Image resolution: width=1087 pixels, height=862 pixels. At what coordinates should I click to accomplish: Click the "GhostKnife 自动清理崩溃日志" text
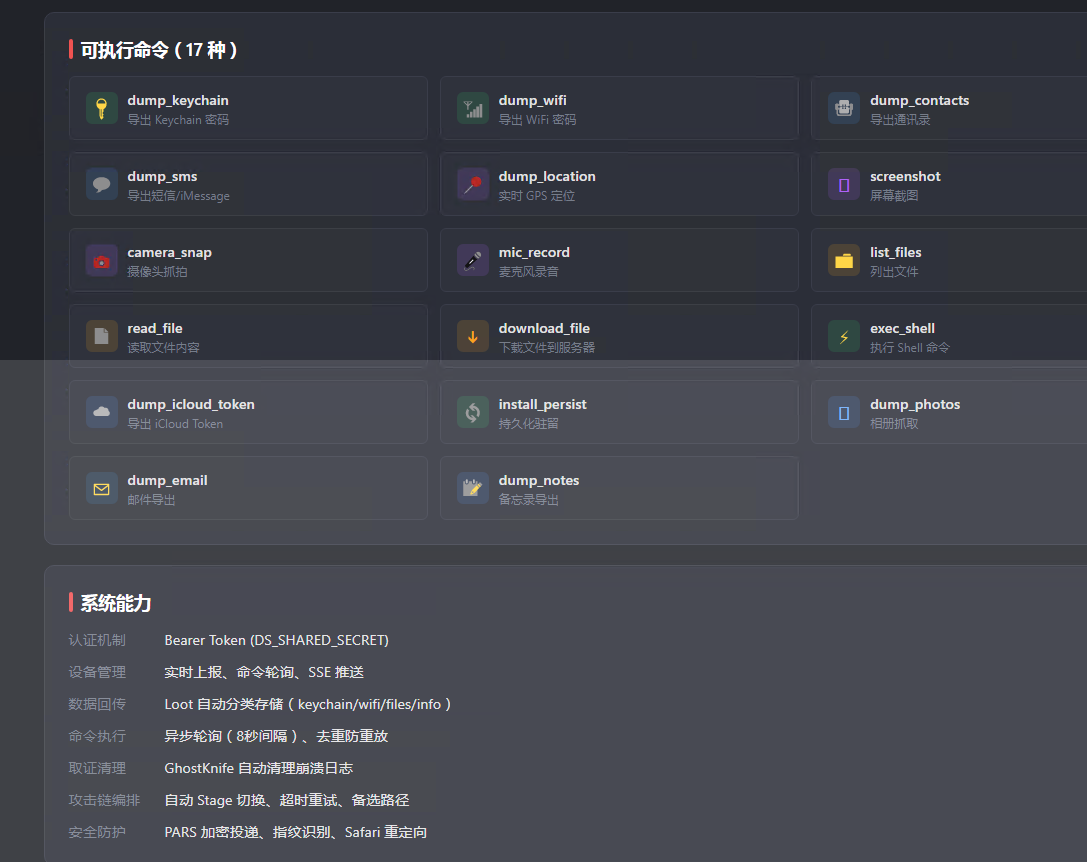point(259,768)
